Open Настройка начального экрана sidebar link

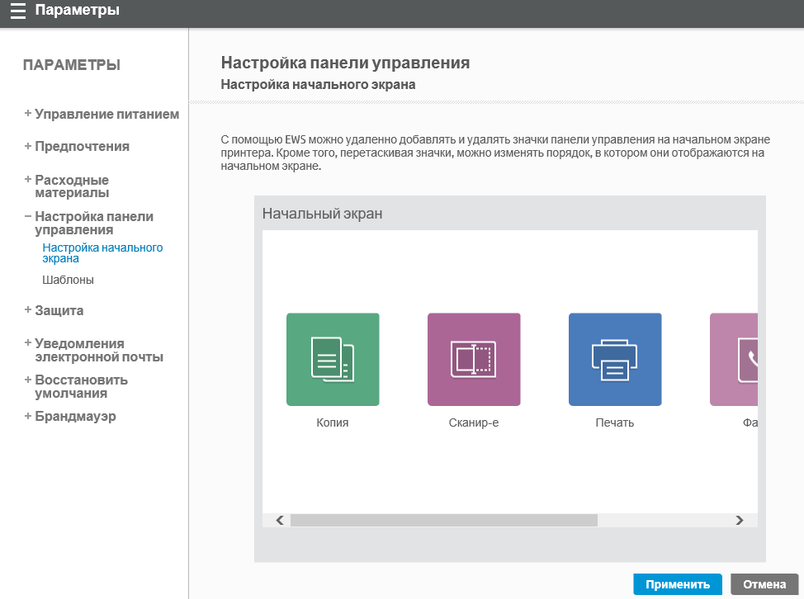coord(102,252)
